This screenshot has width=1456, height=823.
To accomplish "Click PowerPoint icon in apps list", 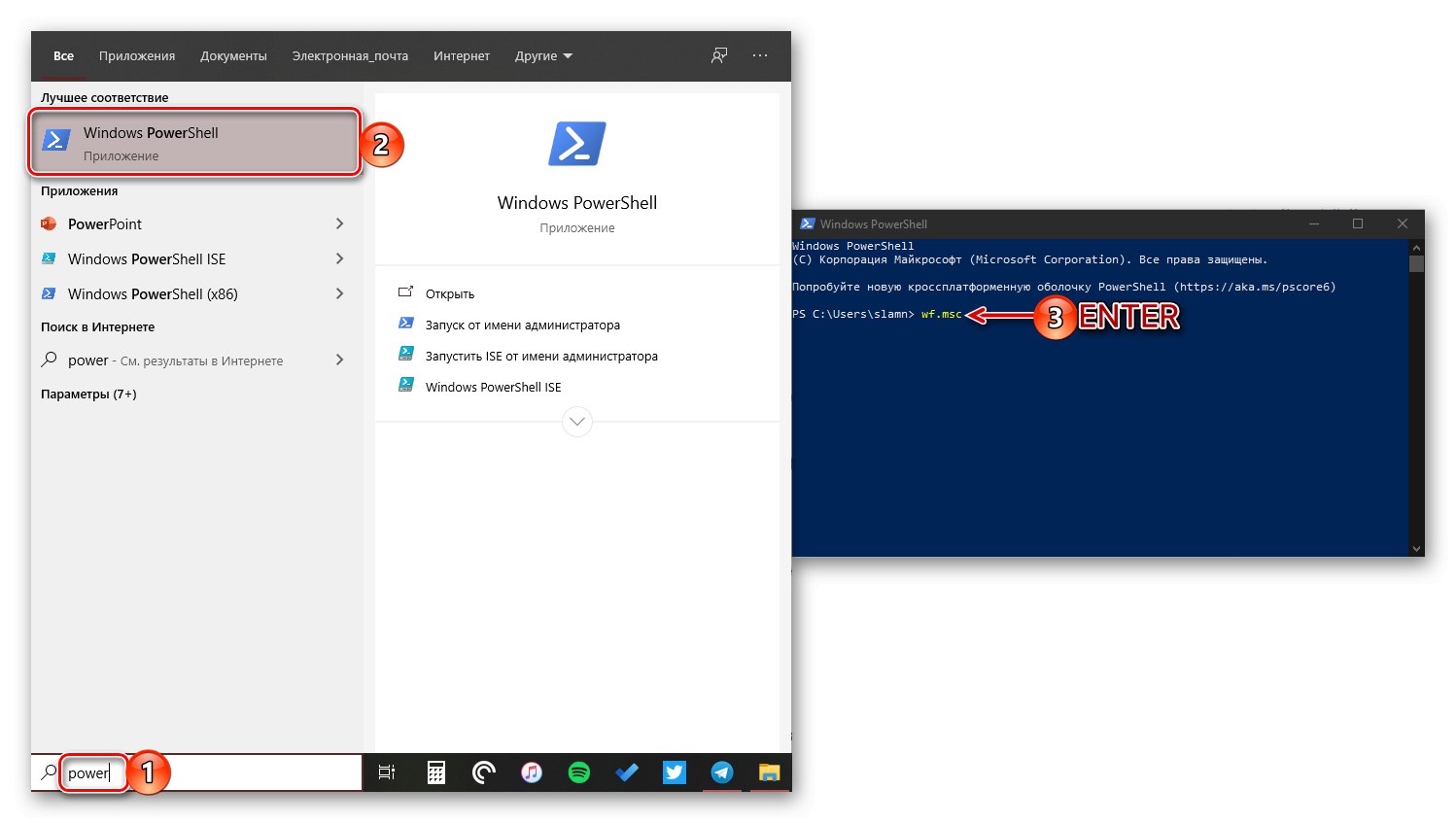I will click(49, 223).
